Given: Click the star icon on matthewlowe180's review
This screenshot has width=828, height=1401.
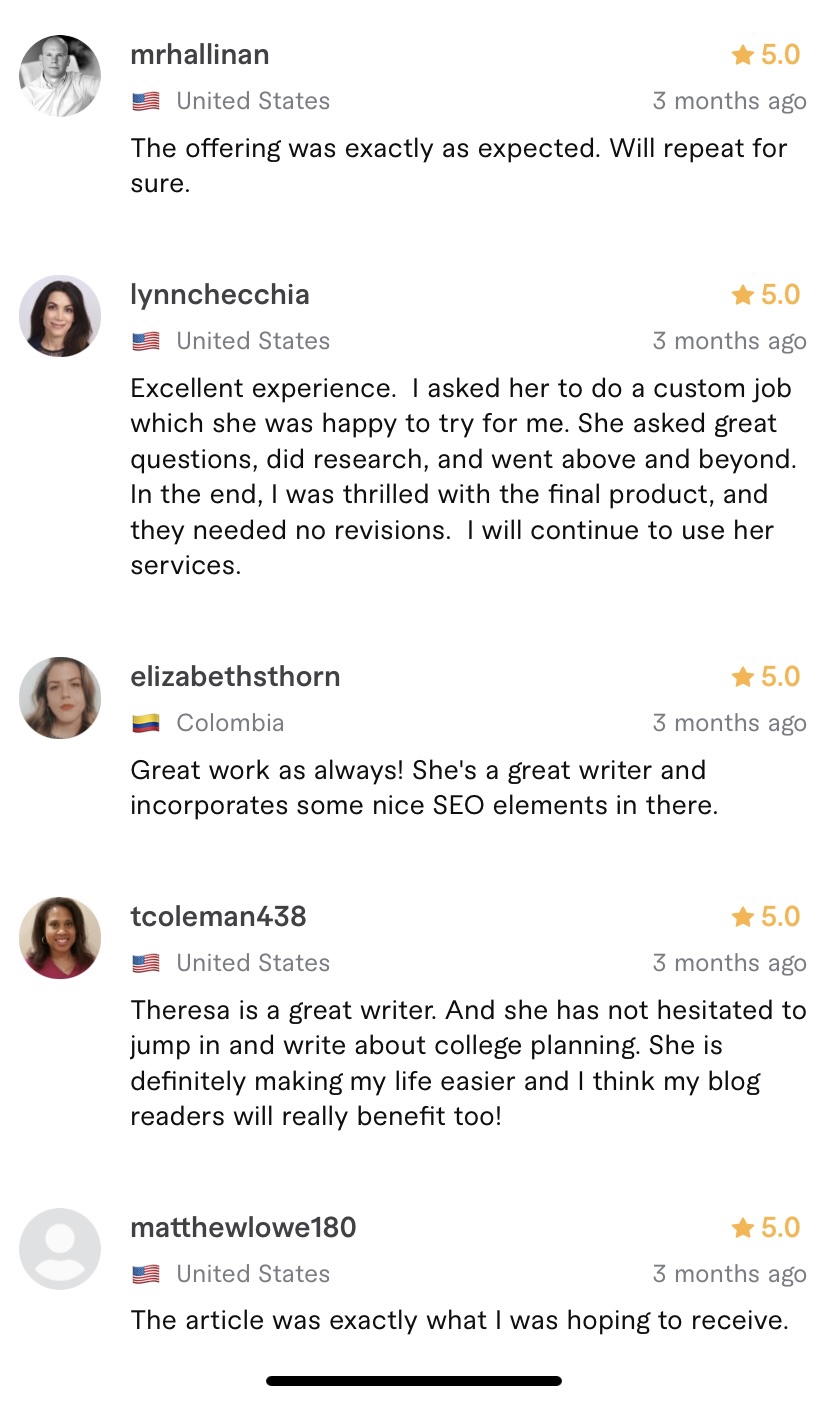Looking at the screenshot, I should 742,1228.
